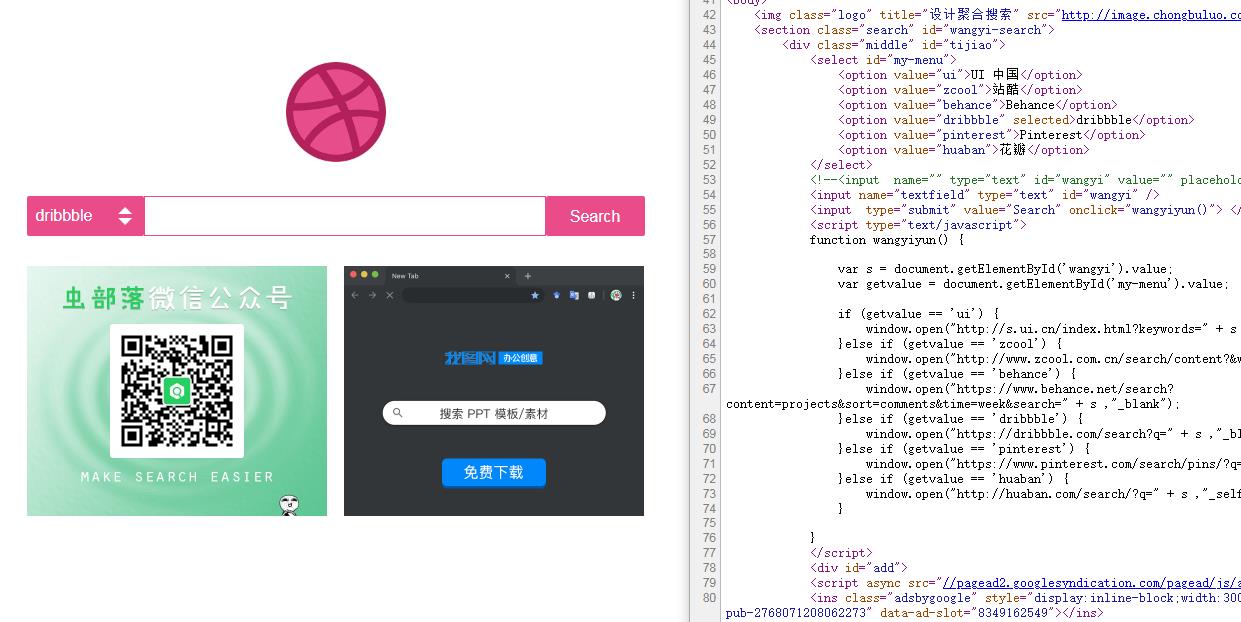This screenshot has width=1241, height=622.
Task: Click the pink Search button
Action: pos(595,216)
